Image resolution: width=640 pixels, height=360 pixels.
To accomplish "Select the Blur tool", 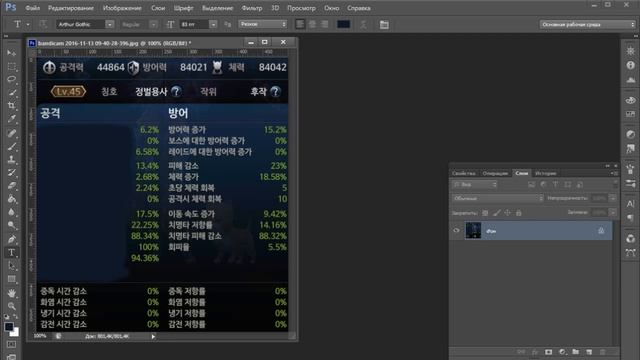I will pyautogui.click(x=11, y=212).
